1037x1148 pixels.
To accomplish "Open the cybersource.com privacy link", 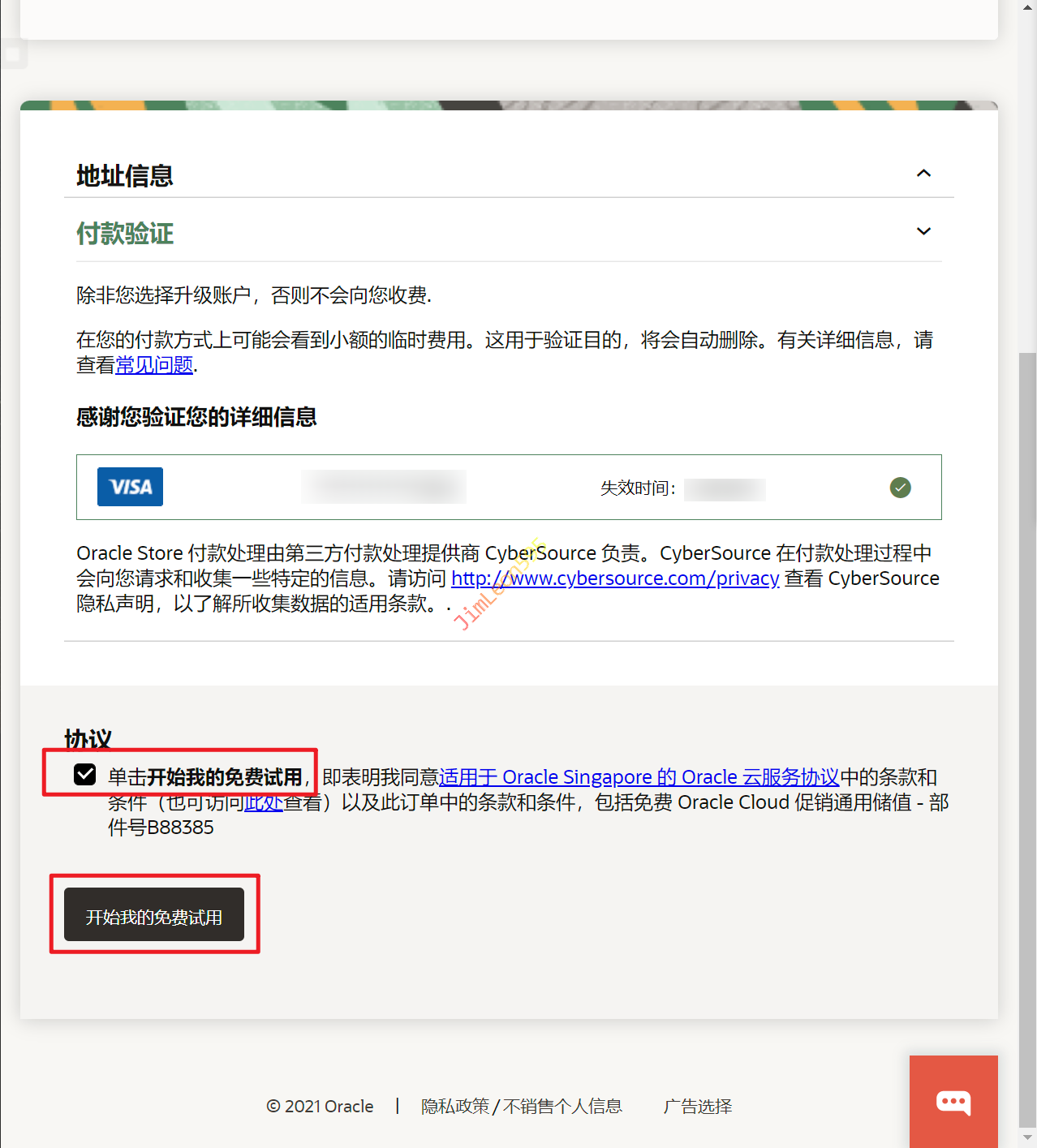I will [x=615, y=578].
